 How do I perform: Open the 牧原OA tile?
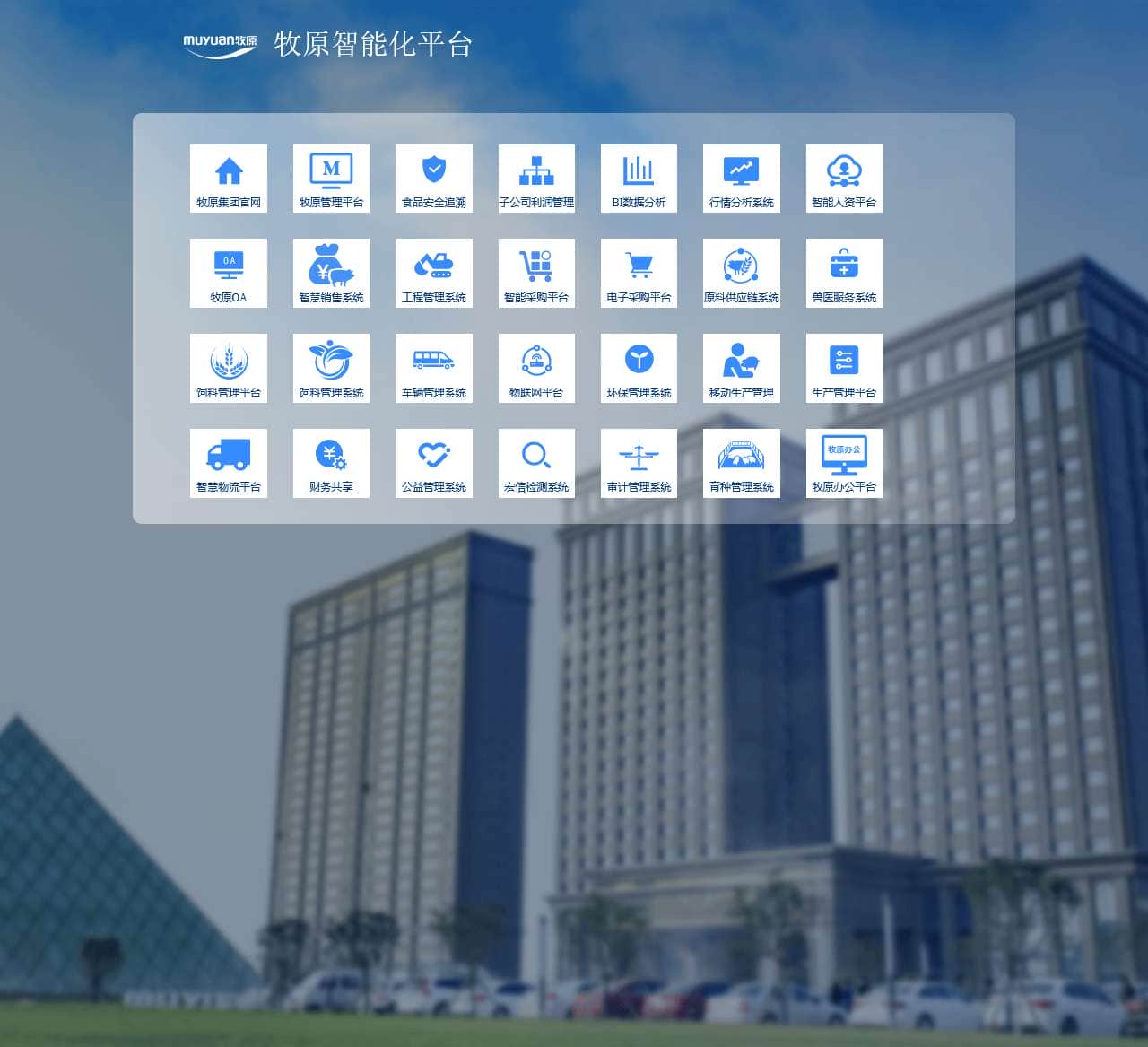[x=229, y=273]
